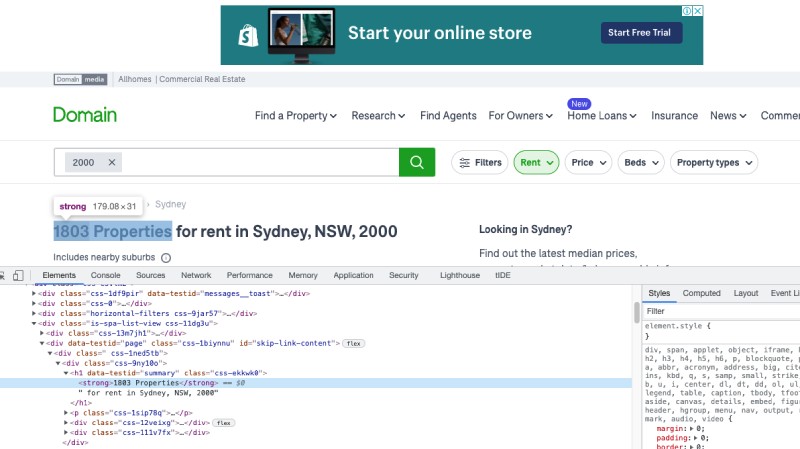Screen dimensions: 800x449
Task: Switch to the Sources tab
Action: click(151, 275)
